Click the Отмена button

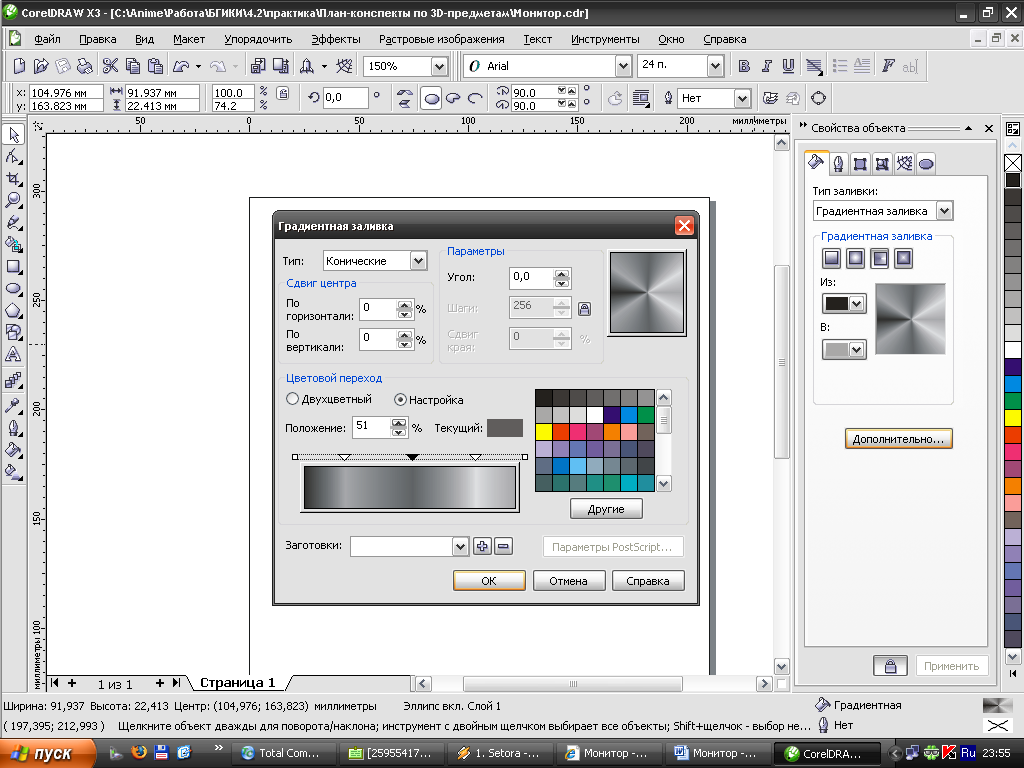[x=569, y=581]
